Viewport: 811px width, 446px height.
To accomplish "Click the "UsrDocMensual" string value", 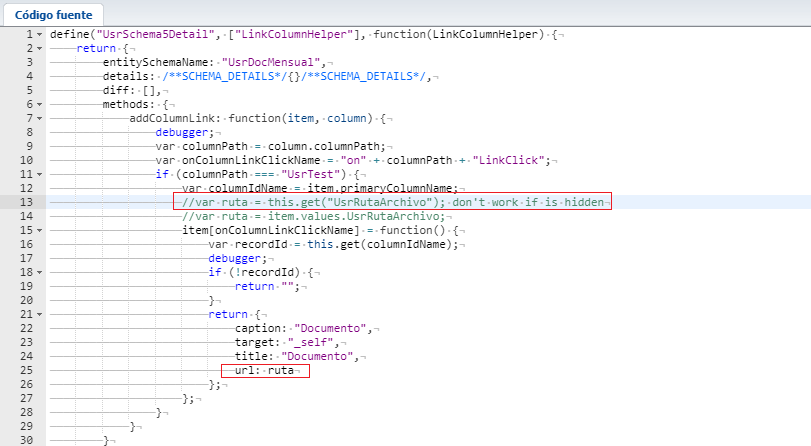I will coord(271,62).
